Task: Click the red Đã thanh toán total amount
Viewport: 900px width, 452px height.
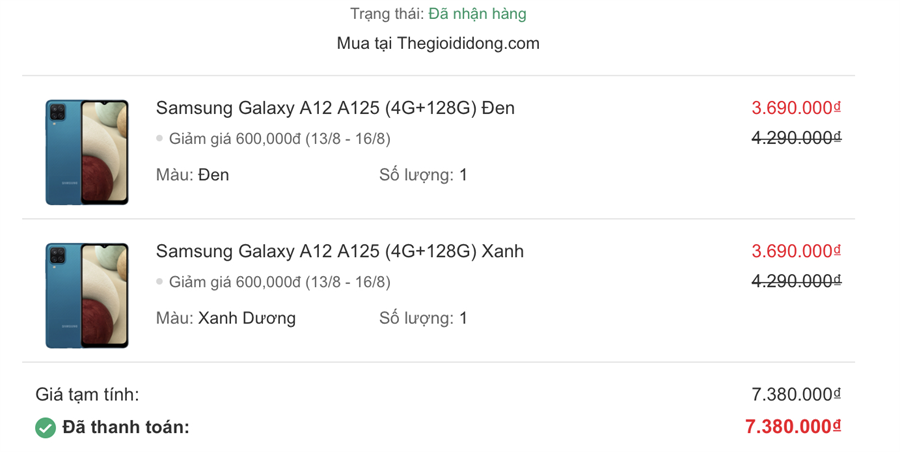Action: pyautogui.click(x=793, y=427)
